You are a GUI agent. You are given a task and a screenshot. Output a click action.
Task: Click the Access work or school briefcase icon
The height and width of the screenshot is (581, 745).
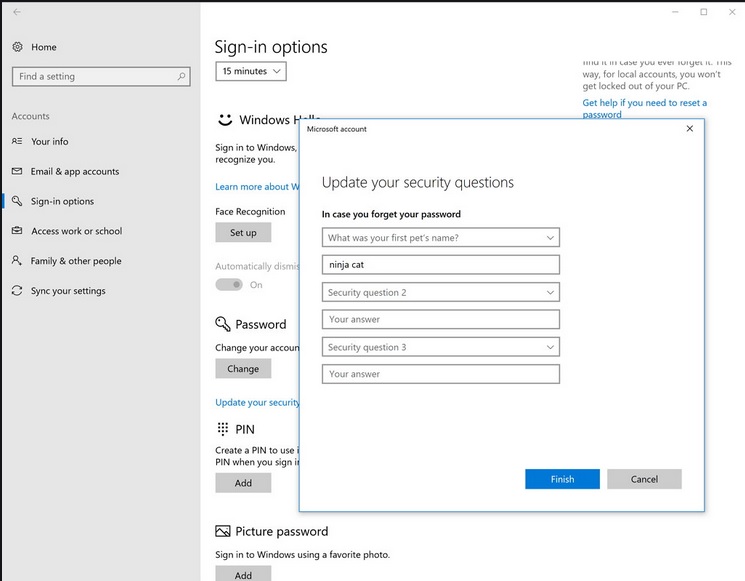(17, 230)
